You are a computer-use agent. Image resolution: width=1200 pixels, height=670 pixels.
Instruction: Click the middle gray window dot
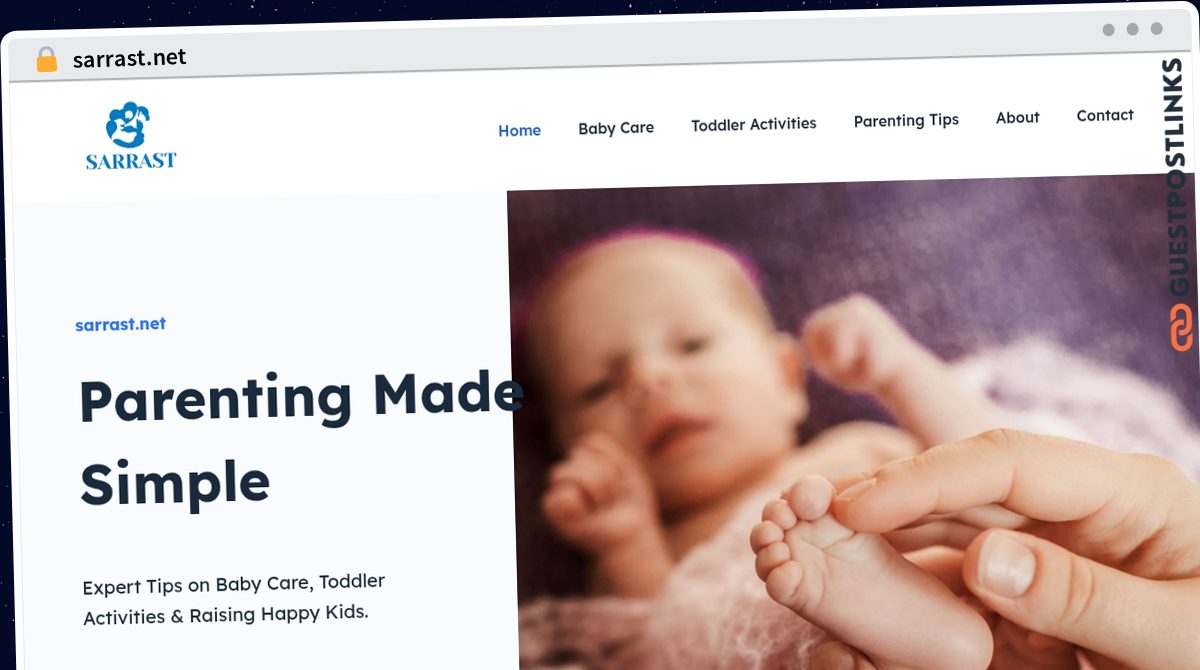pyautogui.click(x=1132, y=30)
